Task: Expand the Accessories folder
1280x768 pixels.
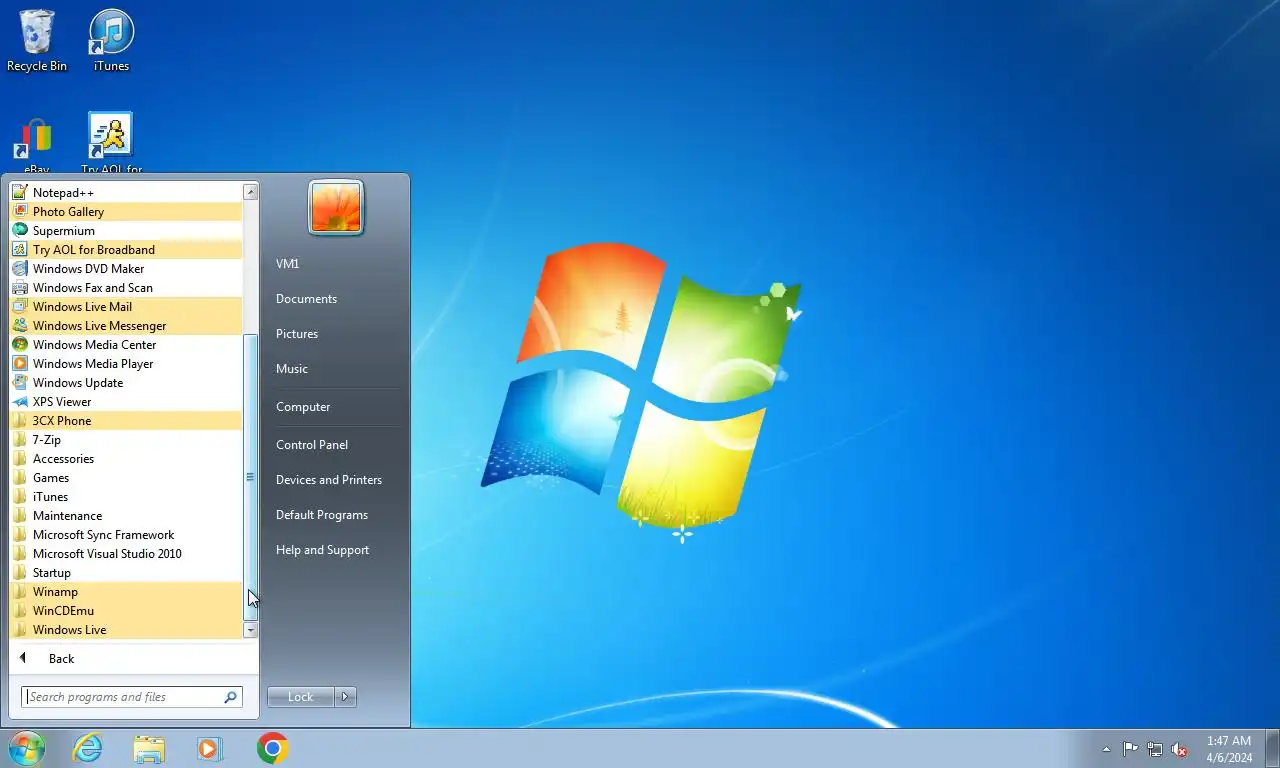Action: (126, 458)
